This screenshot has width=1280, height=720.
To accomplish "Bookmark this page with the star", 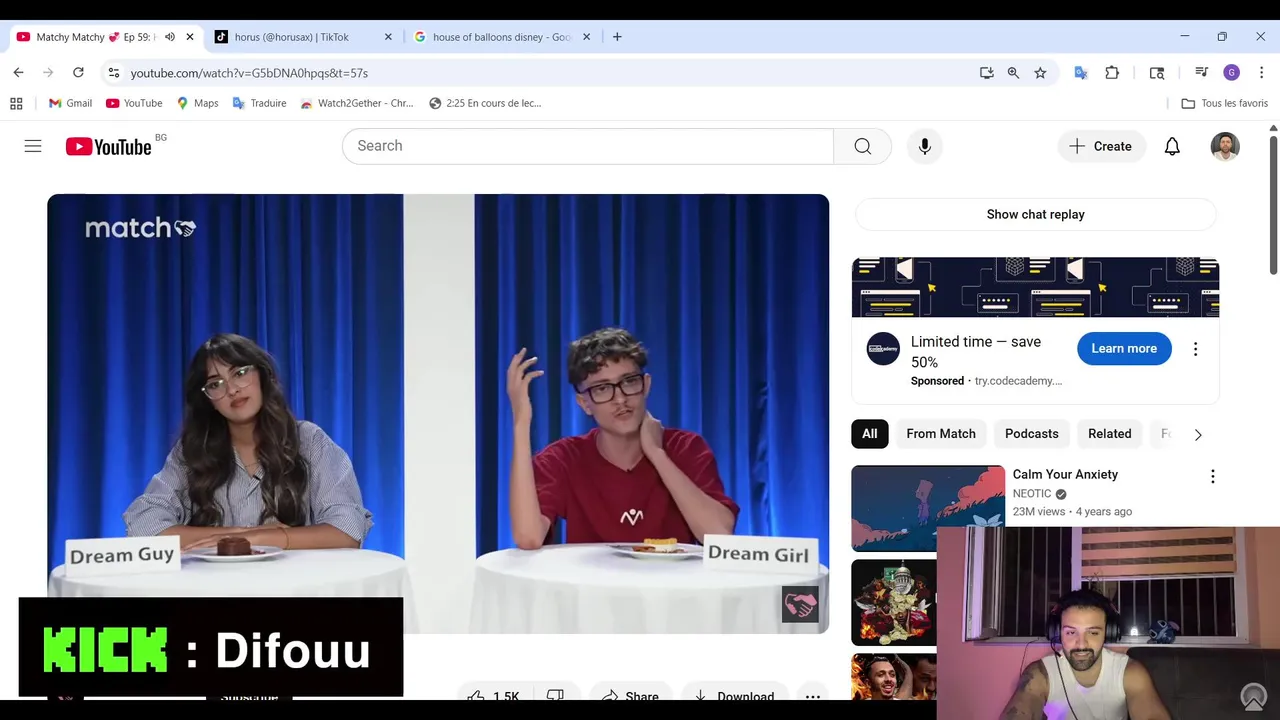I will click(1040, 73).
